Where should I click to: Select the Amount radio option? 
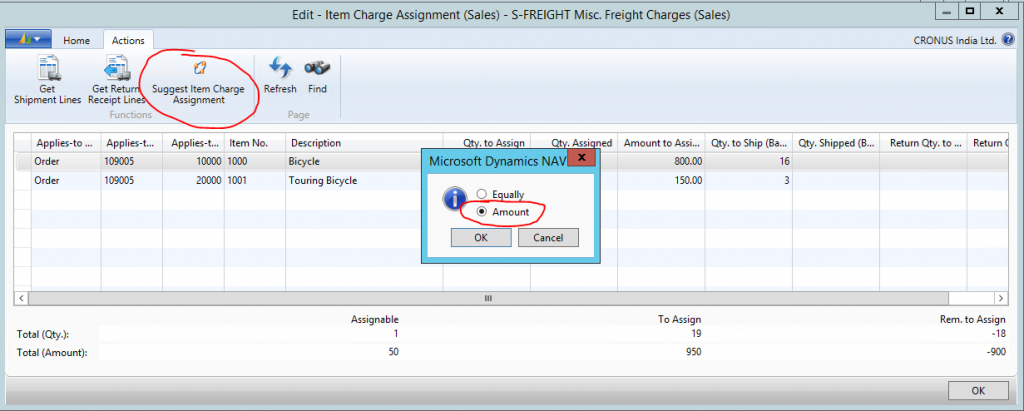[x=483, y=212]
